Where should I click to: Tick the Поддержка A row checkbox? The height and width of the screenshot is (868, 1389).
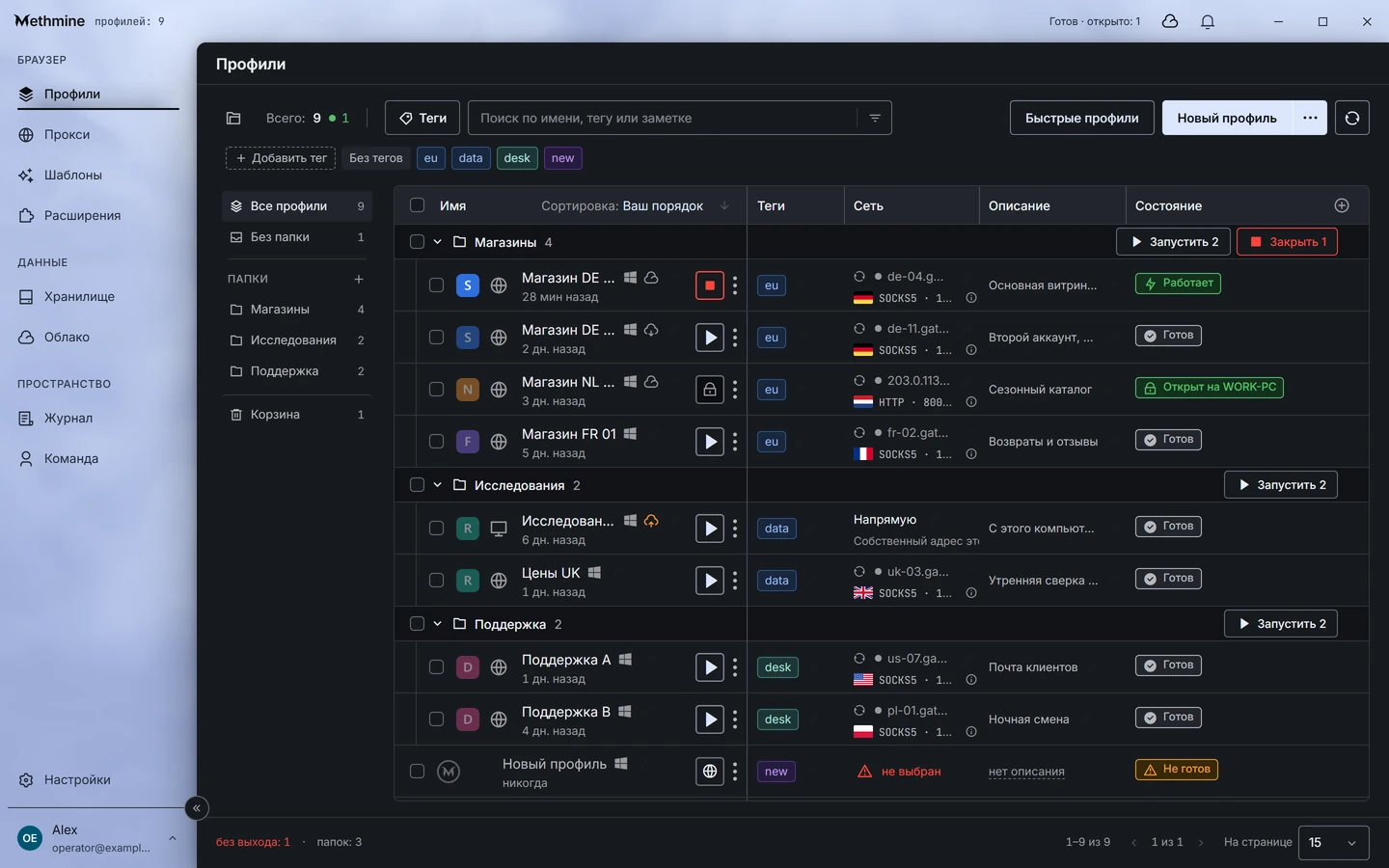[x=436, y=667]
